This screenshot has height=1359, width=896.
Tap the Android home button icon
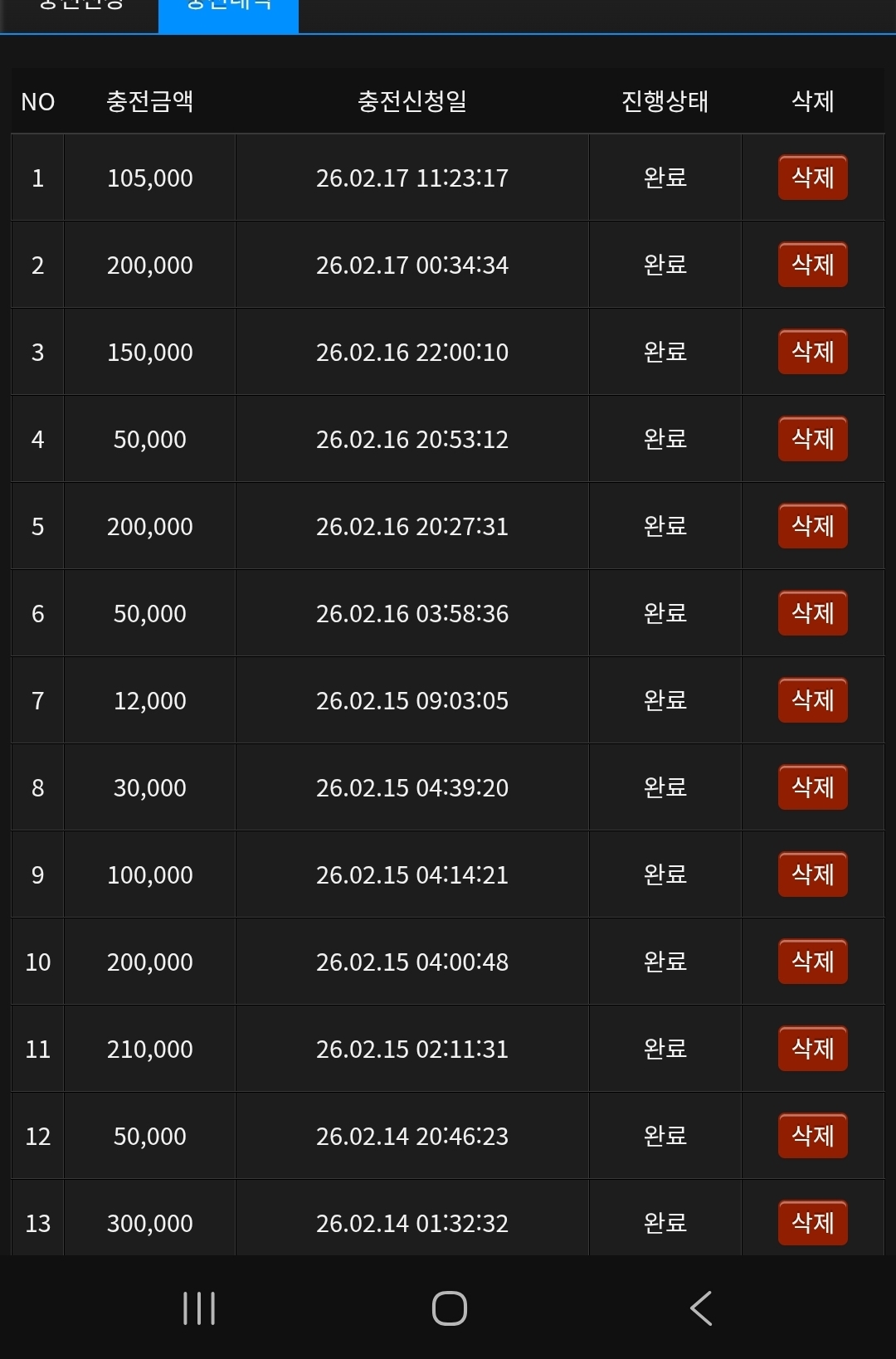pyautogui.click(x=449, y=1308)
